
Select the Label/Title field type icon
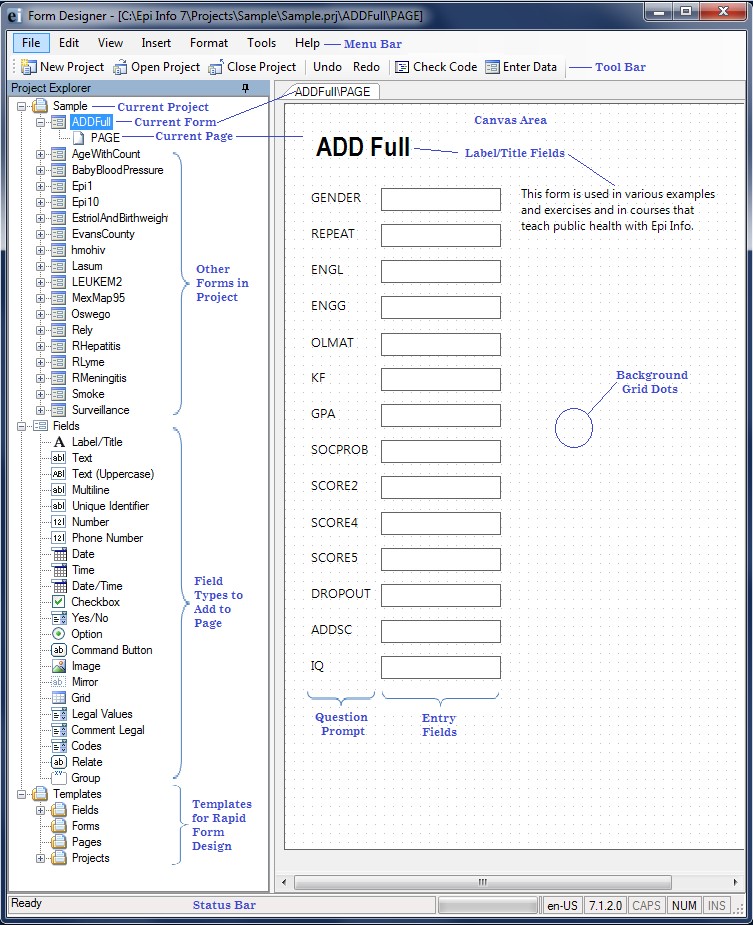pos(59,442)
